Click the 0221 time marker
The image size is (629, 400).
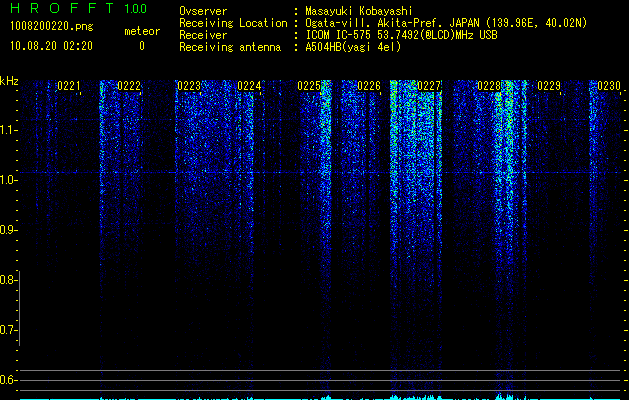pos(69,86)
